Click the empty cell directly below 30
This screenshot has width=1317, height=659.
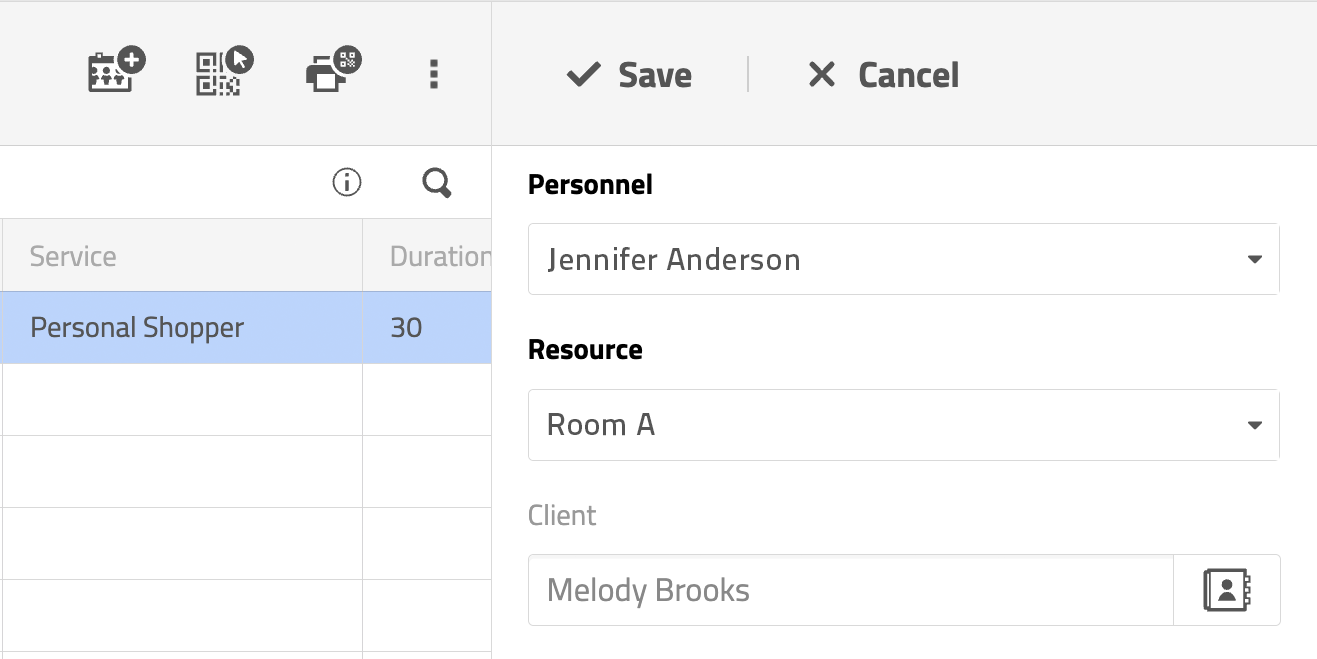point(426,400)
